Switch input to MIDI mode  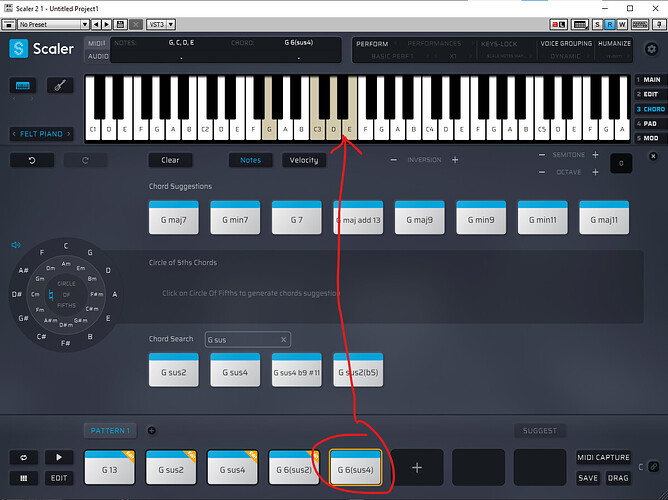tap(97, 43)
